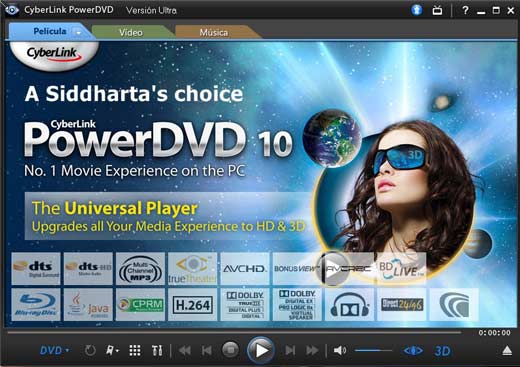Adjust the volume slider
The image size is (520, 367).
pyautogui.click(x=373, y=351)
